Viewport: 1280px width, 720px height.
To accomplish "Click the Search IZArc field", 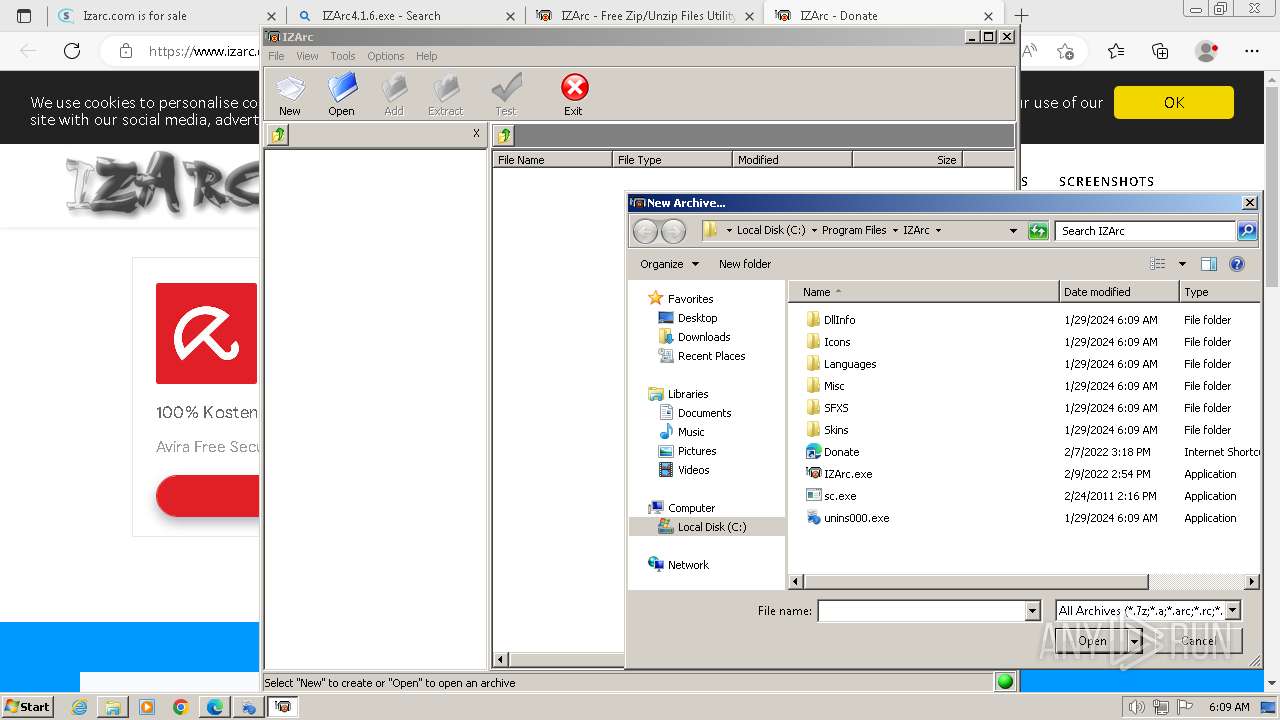I will [1146, 231].
